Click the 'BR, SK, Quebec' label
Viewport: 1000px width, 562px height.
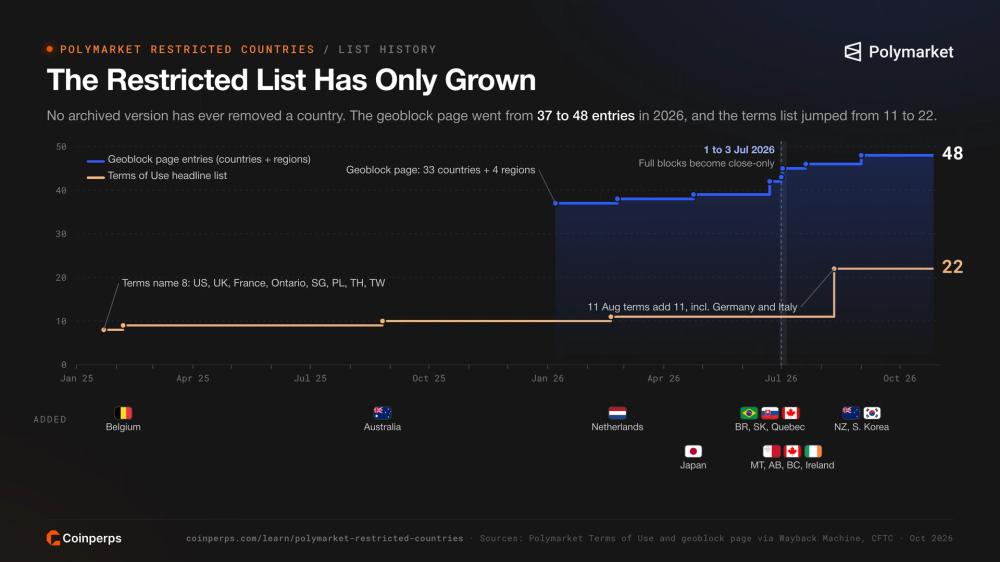(x=770, y=427)
